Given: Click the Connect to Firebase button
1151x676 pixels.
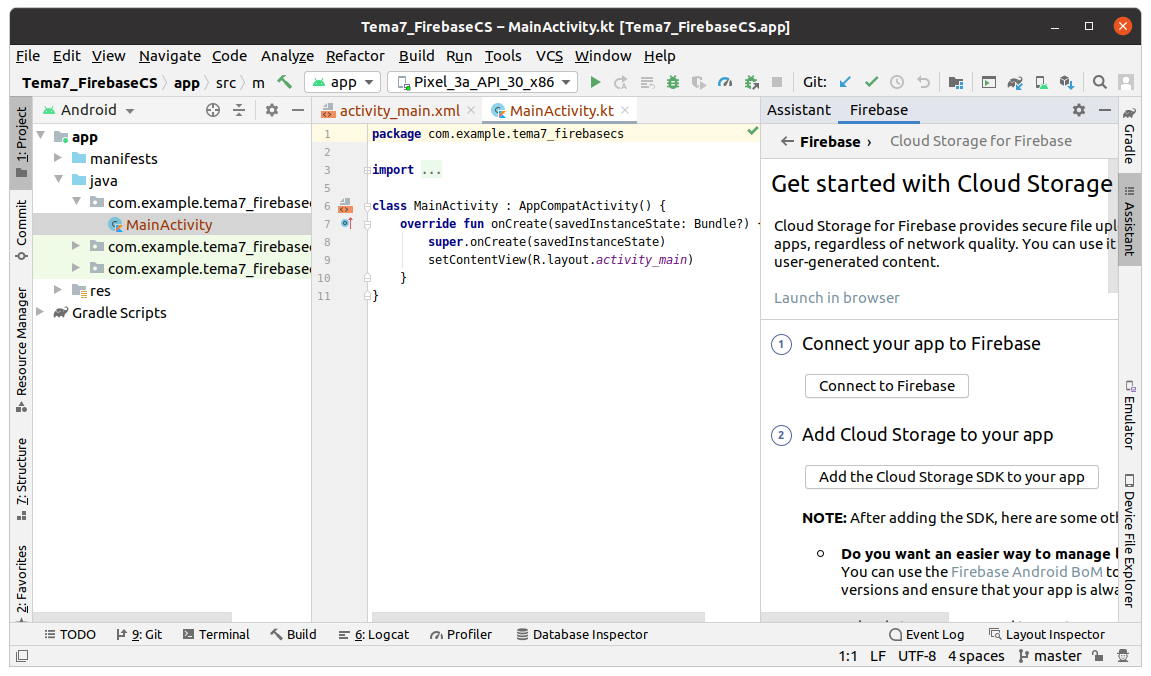Looking at the screenshot, I should click(886, 386).
